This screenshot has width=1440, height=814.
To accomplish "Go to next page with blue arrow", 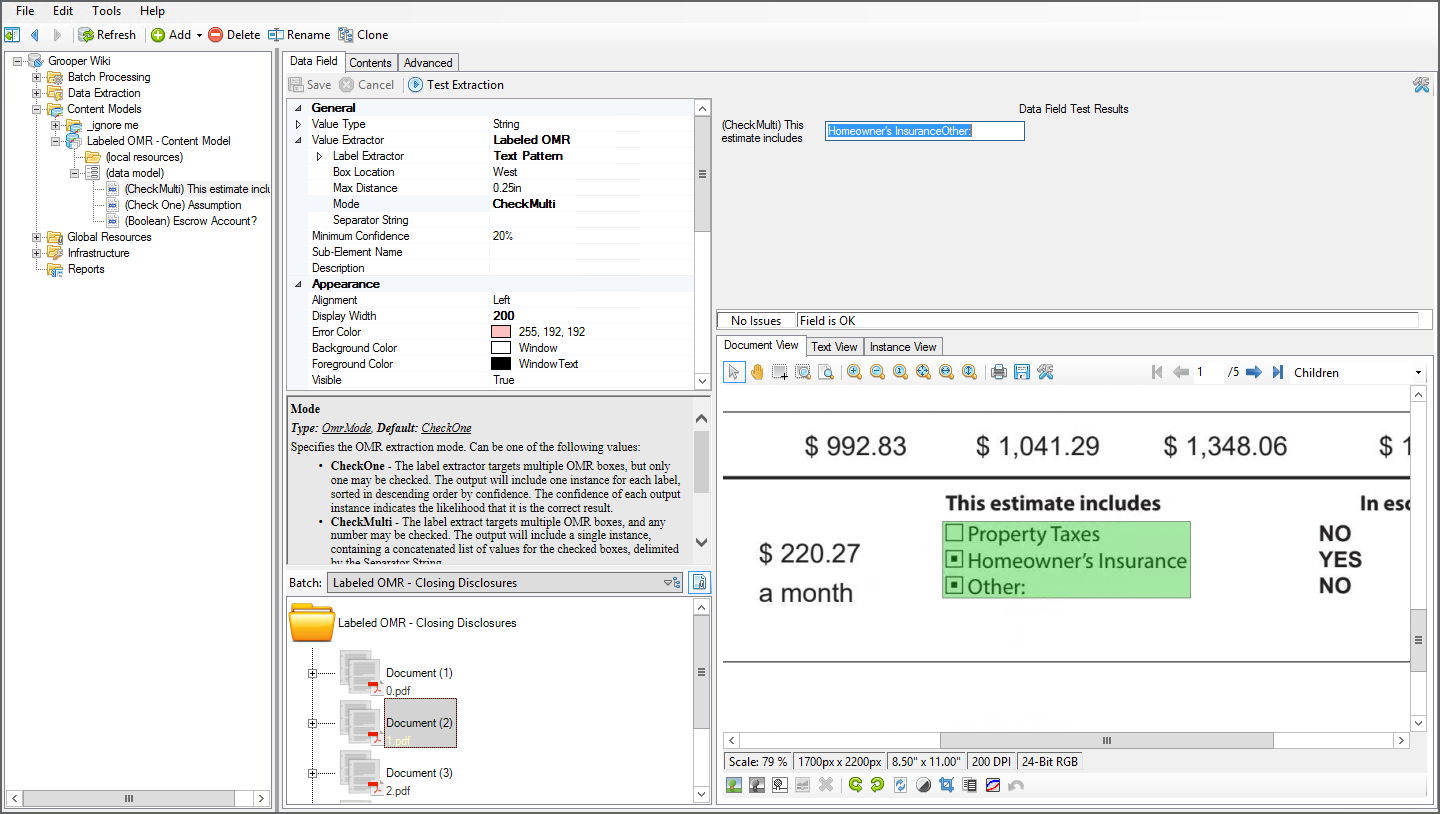I will [x=1254, y=372].
